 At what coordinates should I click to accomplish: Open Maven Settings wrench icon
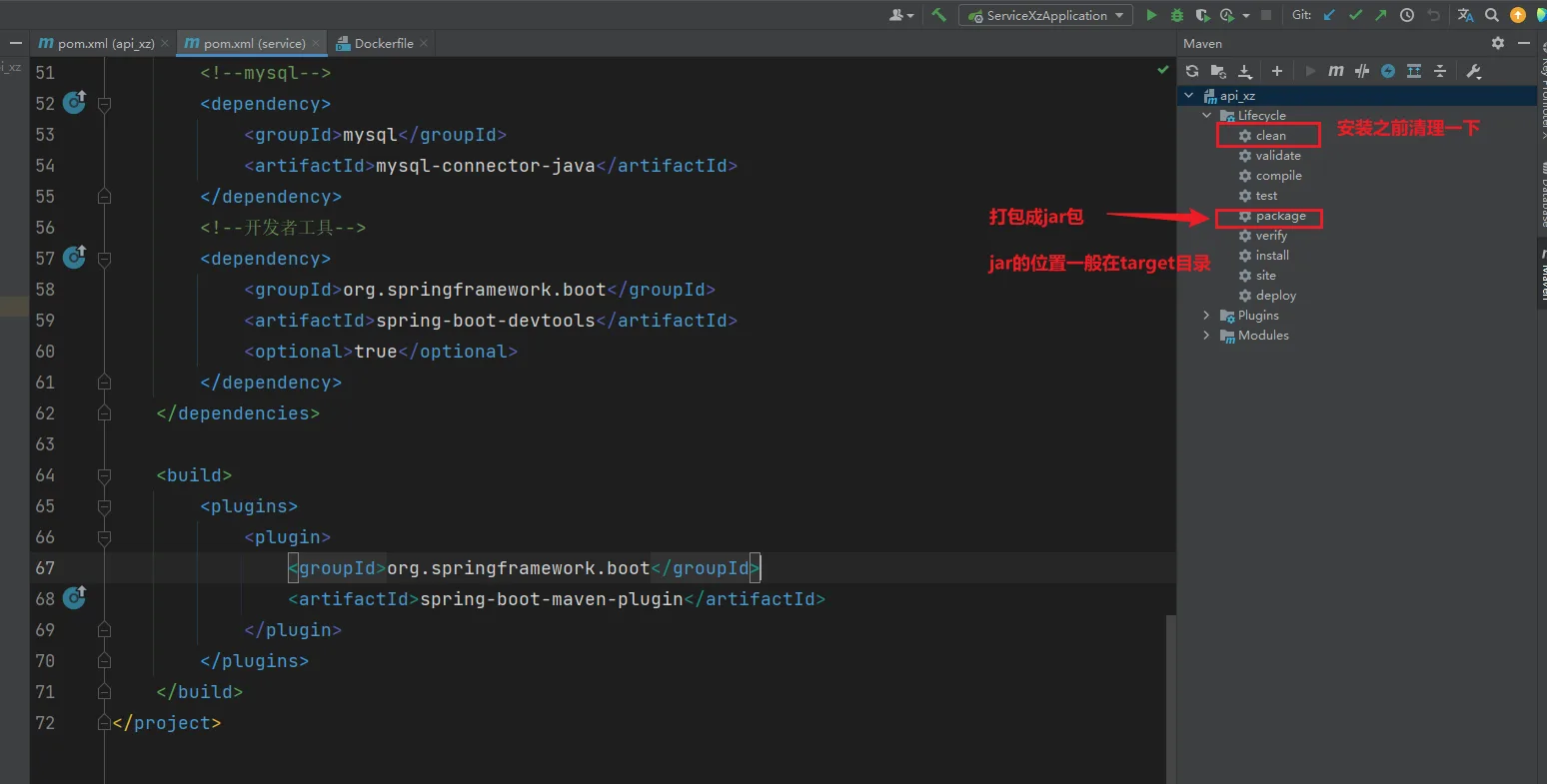click(1473, 71)
